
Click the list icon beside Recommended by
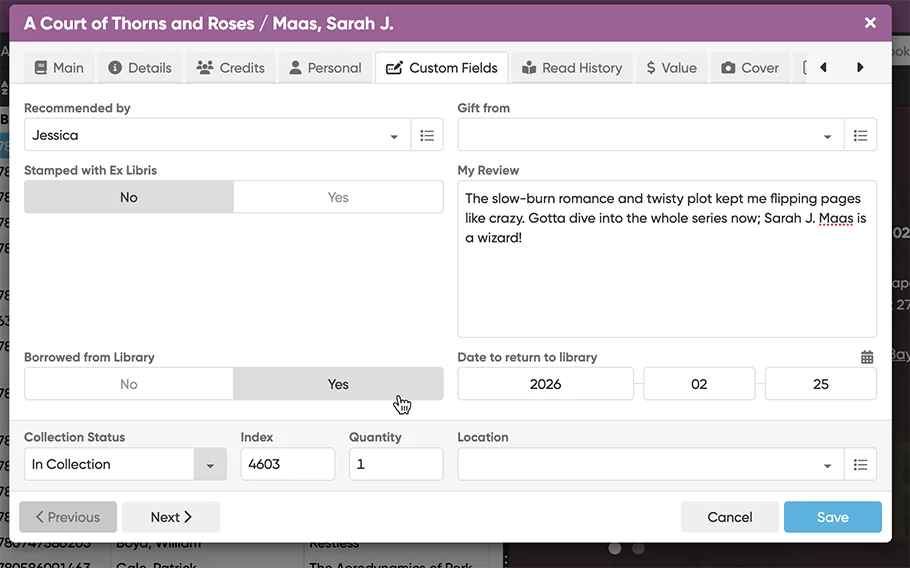click(x=427, y=135)
